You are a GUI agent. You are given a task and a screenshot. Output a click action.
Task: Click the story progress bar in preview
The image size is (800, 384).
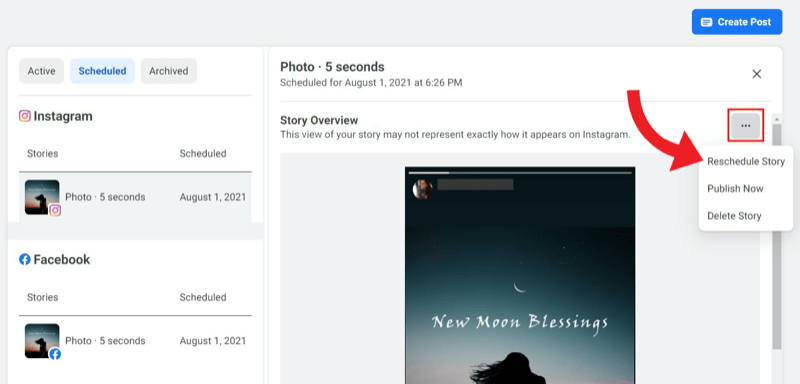tap(520, 172)
